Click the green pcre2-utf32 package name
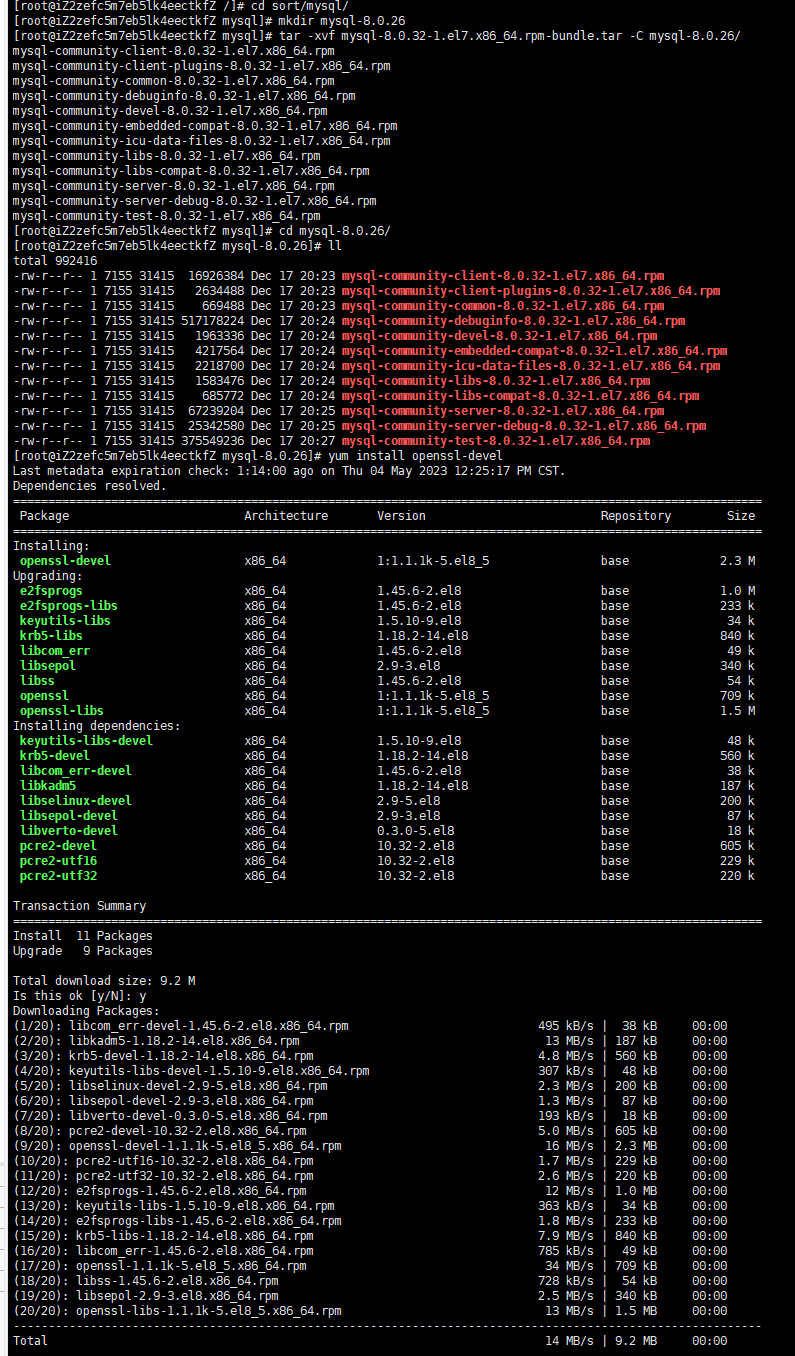This screenshot has width=795, height=1356. click(58, 876)
